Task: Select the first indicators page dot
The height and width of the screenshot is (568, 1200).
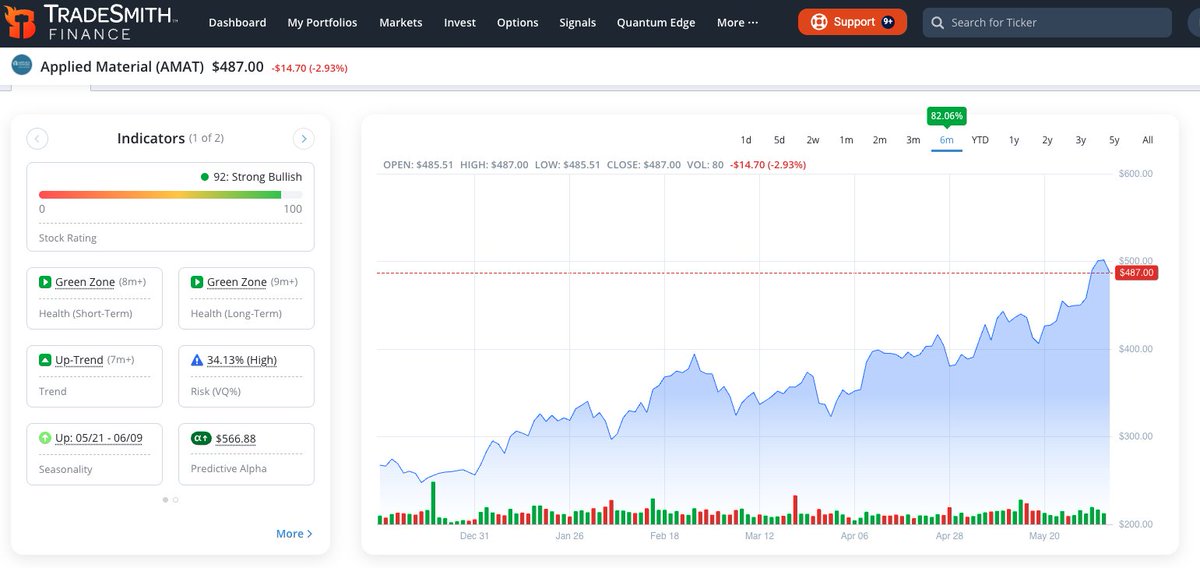Action: point(165,499)
